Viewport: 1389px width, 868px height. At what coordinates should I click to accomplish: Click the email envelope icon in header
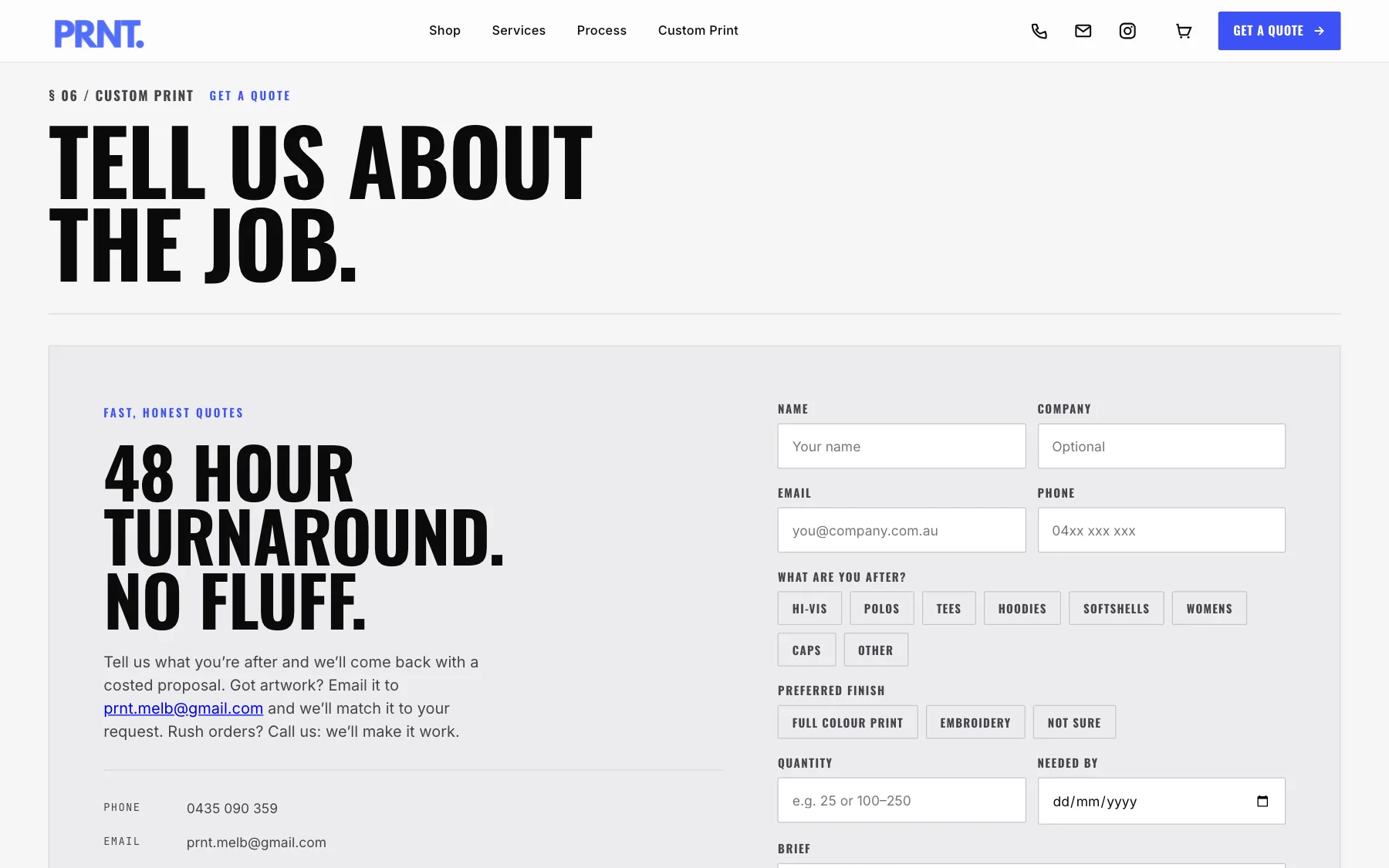point(1083,31)
